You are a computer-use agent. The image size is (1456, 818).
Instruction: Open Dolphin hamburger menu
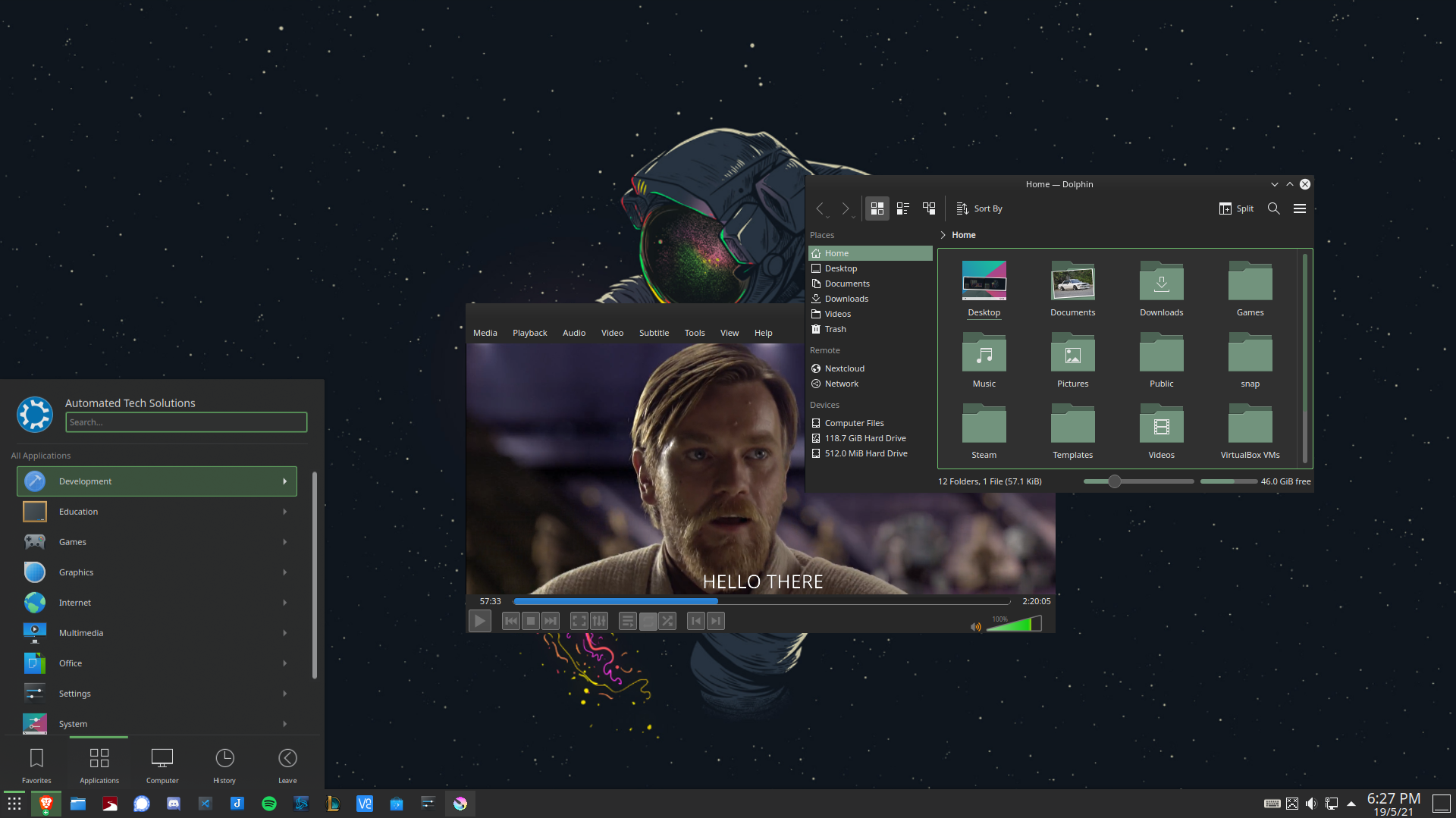point(1300,208)
